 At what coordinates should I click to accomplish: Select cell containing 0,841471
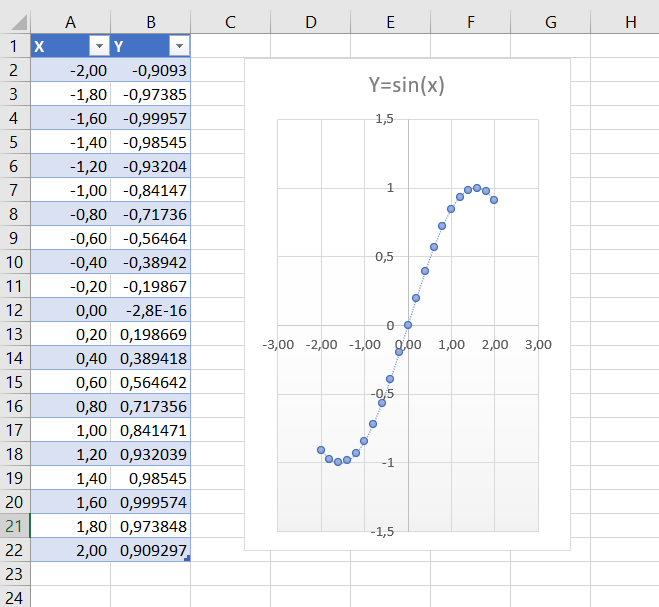pos(150,430)
